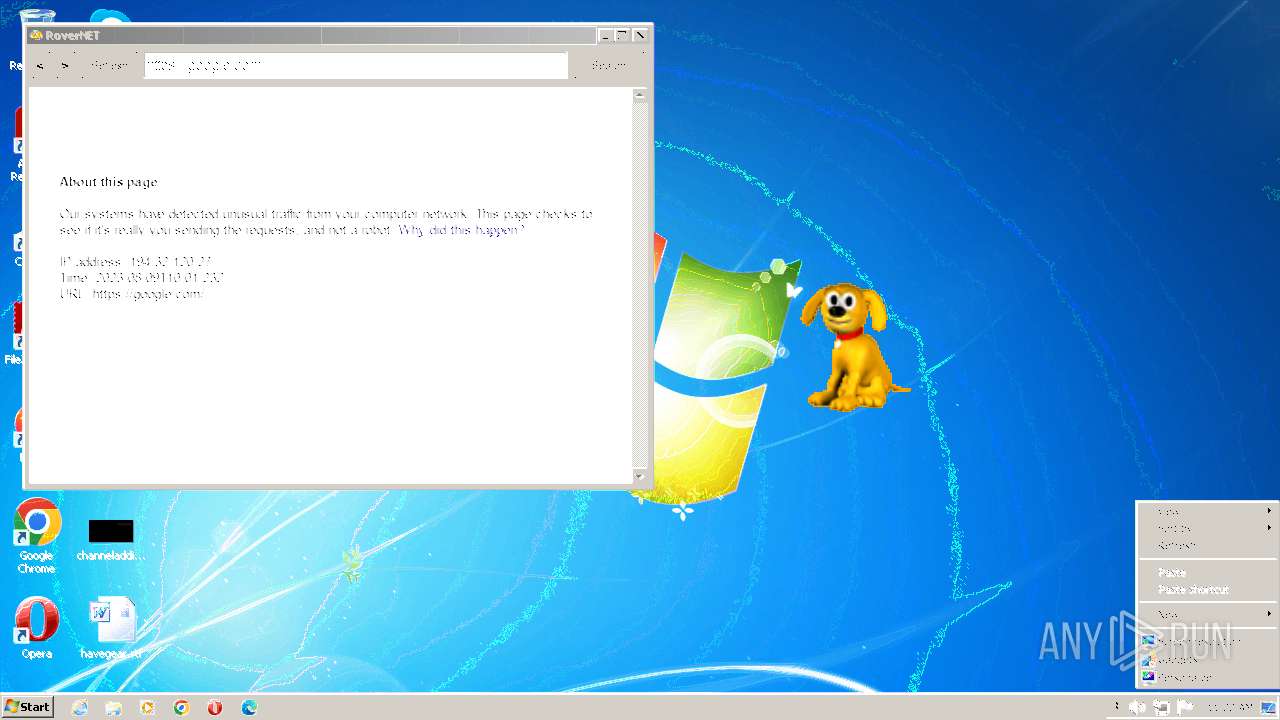1280x720 pixels.
Task: Click the RoverNET icon in the title bar
Action: click(x=36, y=35)
